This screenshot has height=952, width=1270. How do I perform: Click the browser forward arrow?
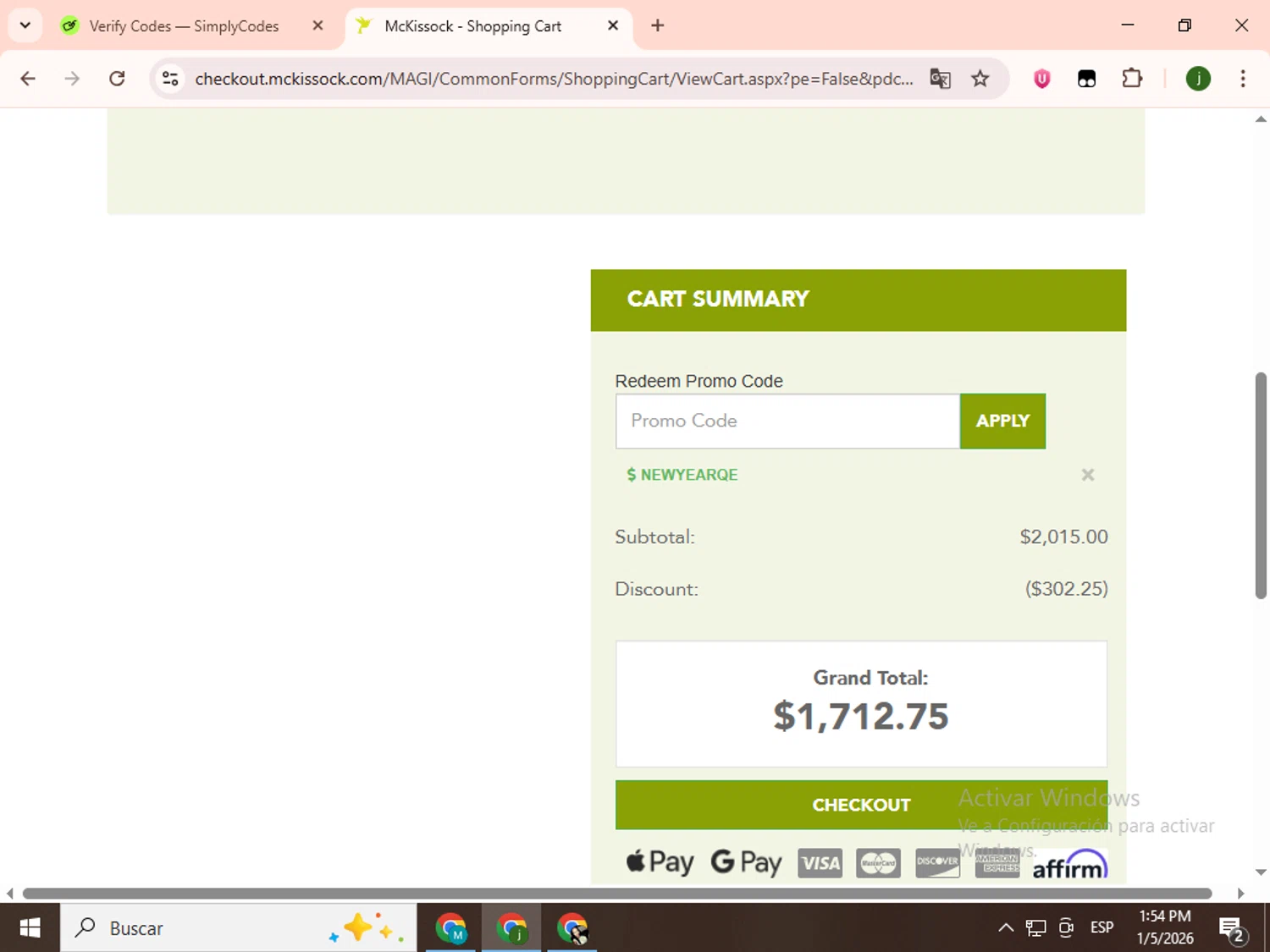coord(72,79)
